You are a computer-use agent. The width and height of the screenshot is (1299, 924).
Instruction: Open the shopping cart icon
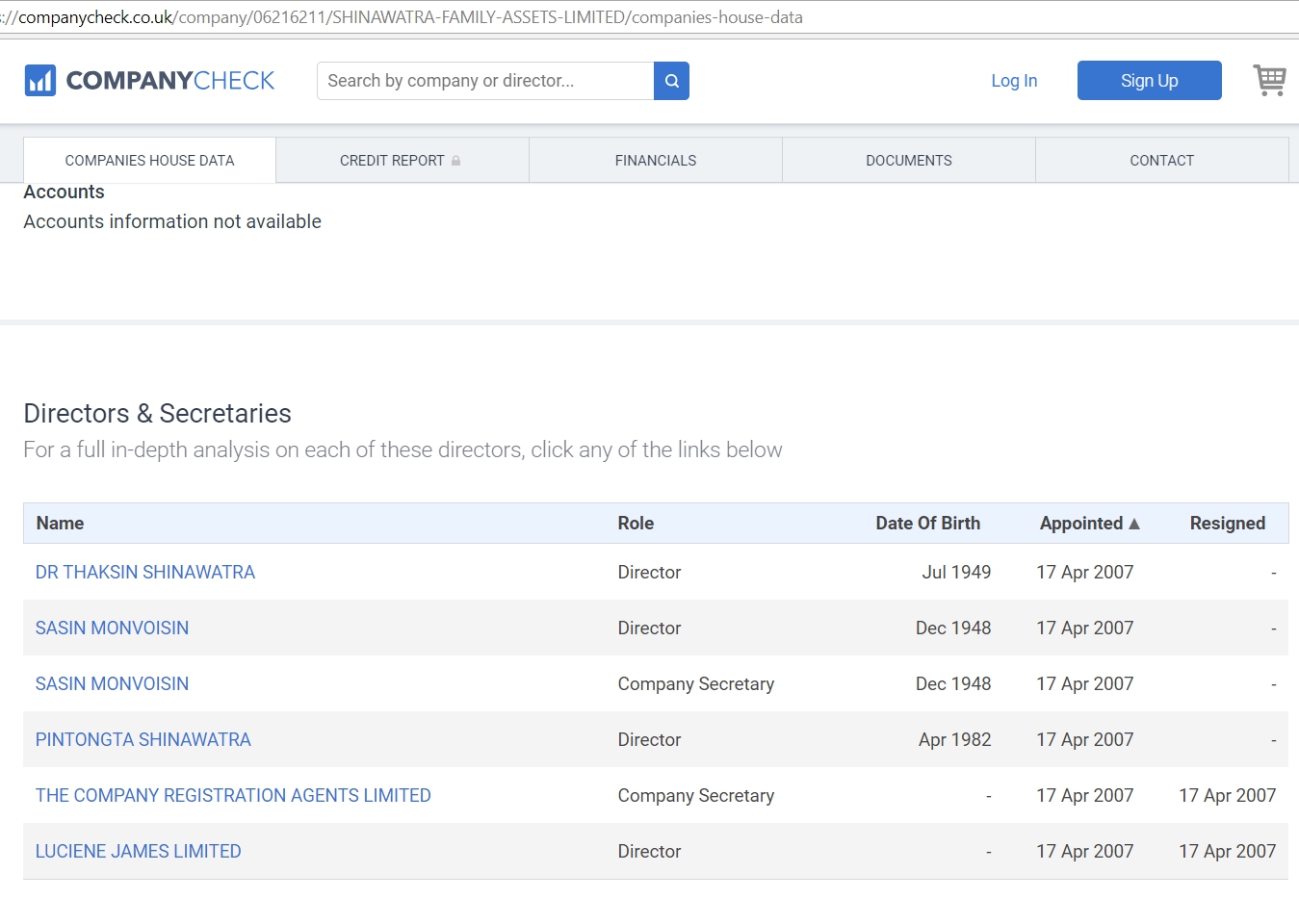(1269, 80)
